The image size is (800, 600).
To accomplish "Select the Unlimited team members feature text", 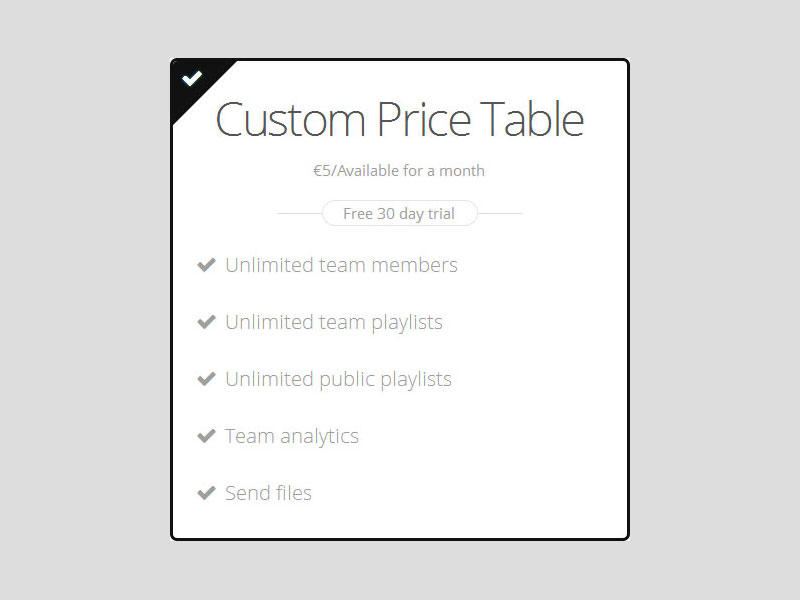I will tap(341, 265).
